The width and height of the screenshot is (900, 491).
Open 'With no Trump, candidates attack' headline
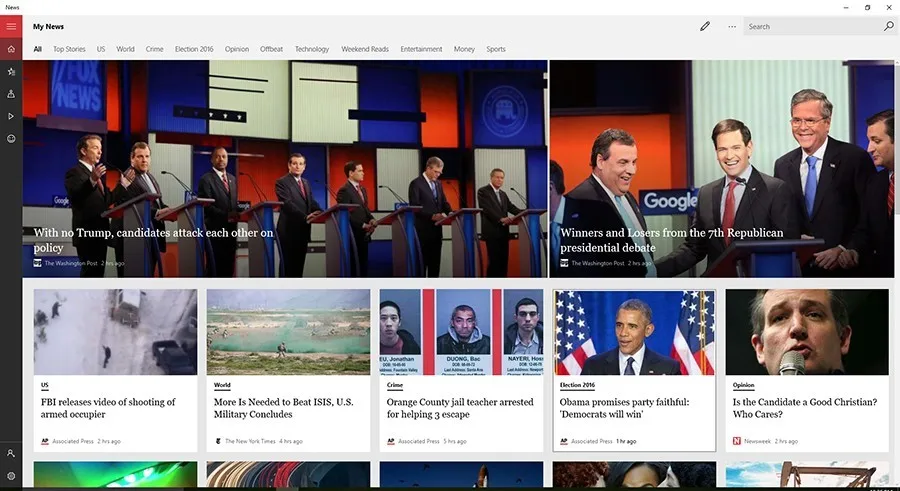click(x=153, y=240)
